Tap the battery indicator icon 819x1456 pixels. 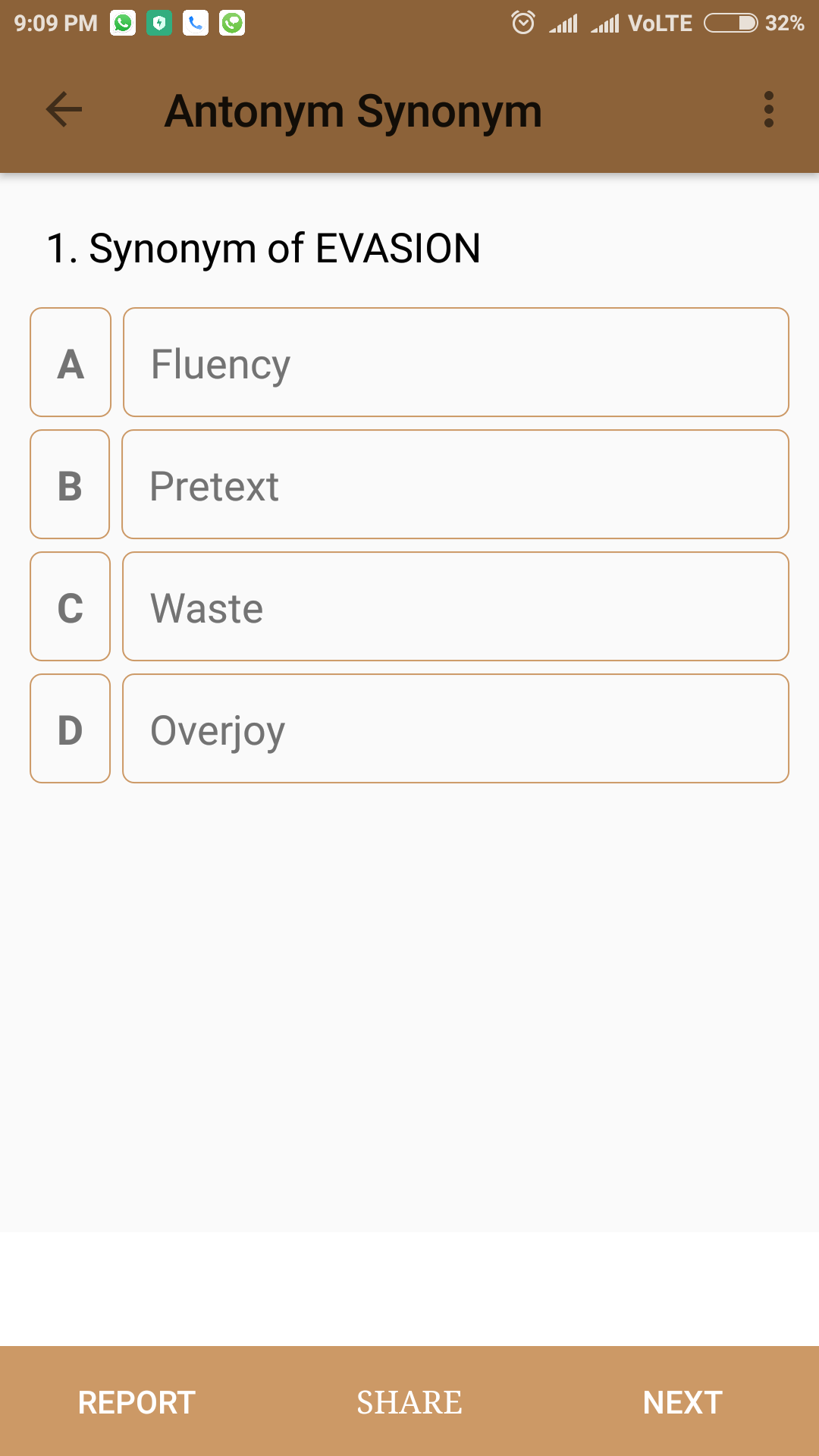(x=730, y=24)
